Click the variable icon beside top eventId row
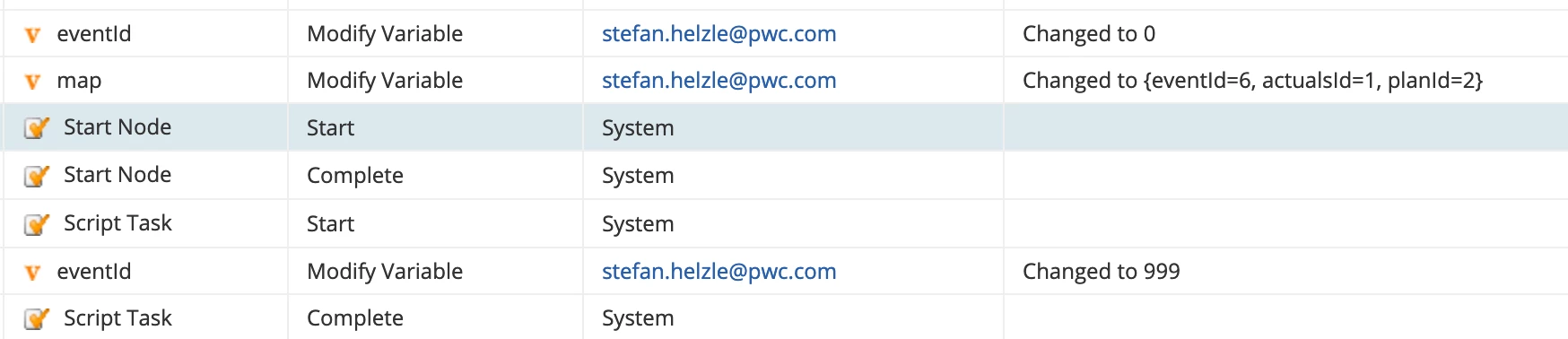The image size is (1568, 339). (x=32, y=35)
